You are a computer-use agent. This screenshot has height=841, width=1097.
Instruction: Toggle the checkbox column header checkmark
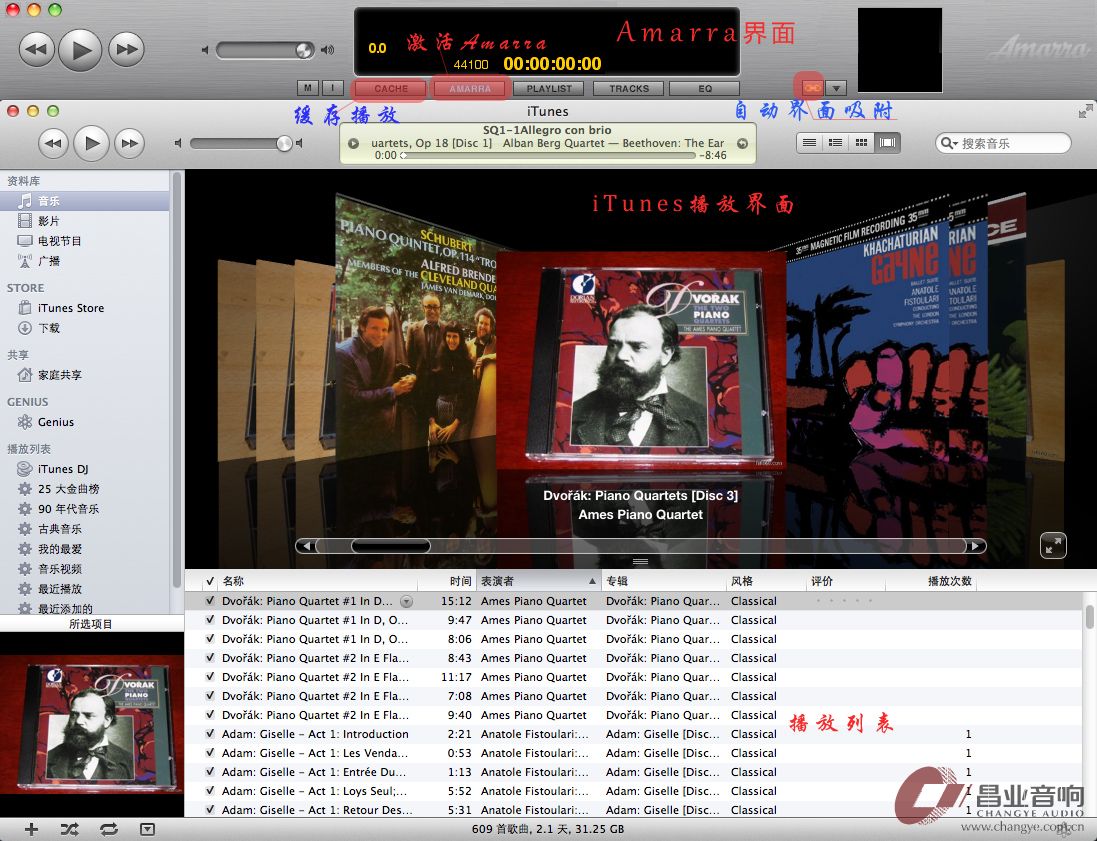[x=210, y=581]
